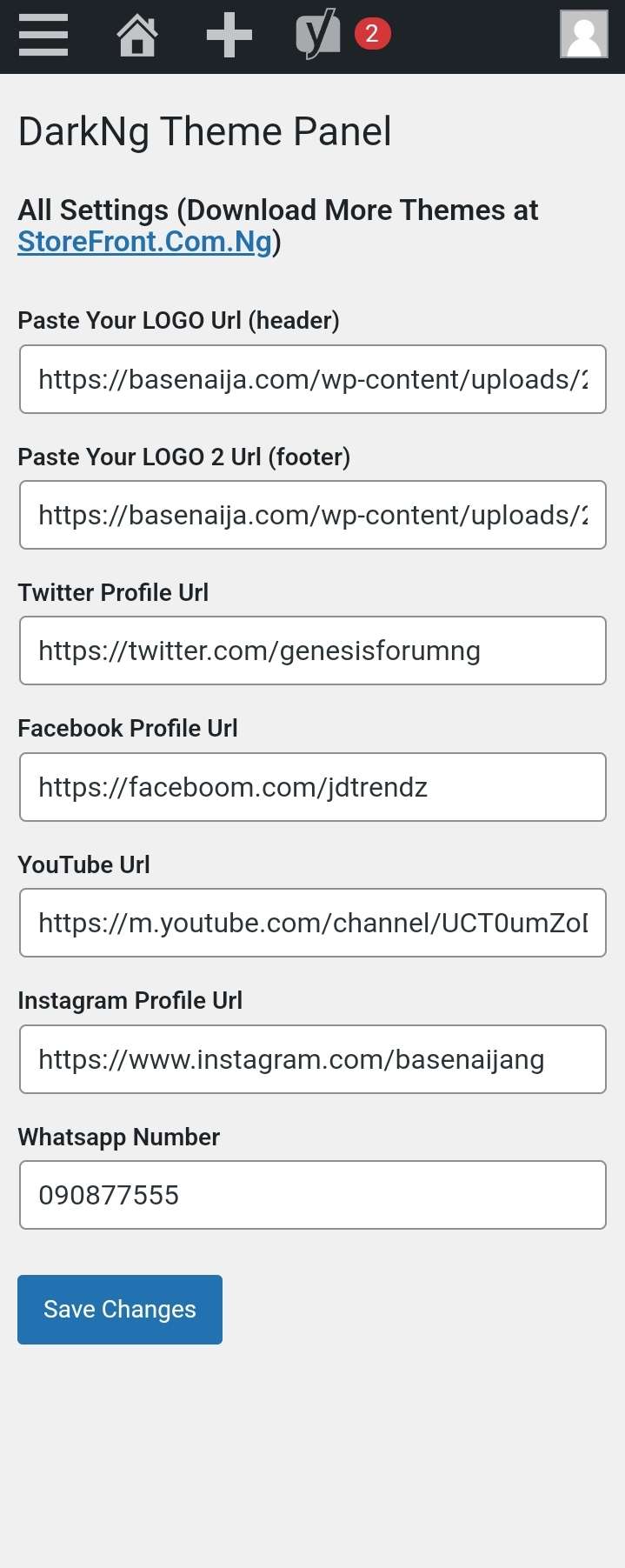The width and height of the screenshot is (625, 1568).
Task: Focus the header LOGO Url input field
Action: (313, 379)
